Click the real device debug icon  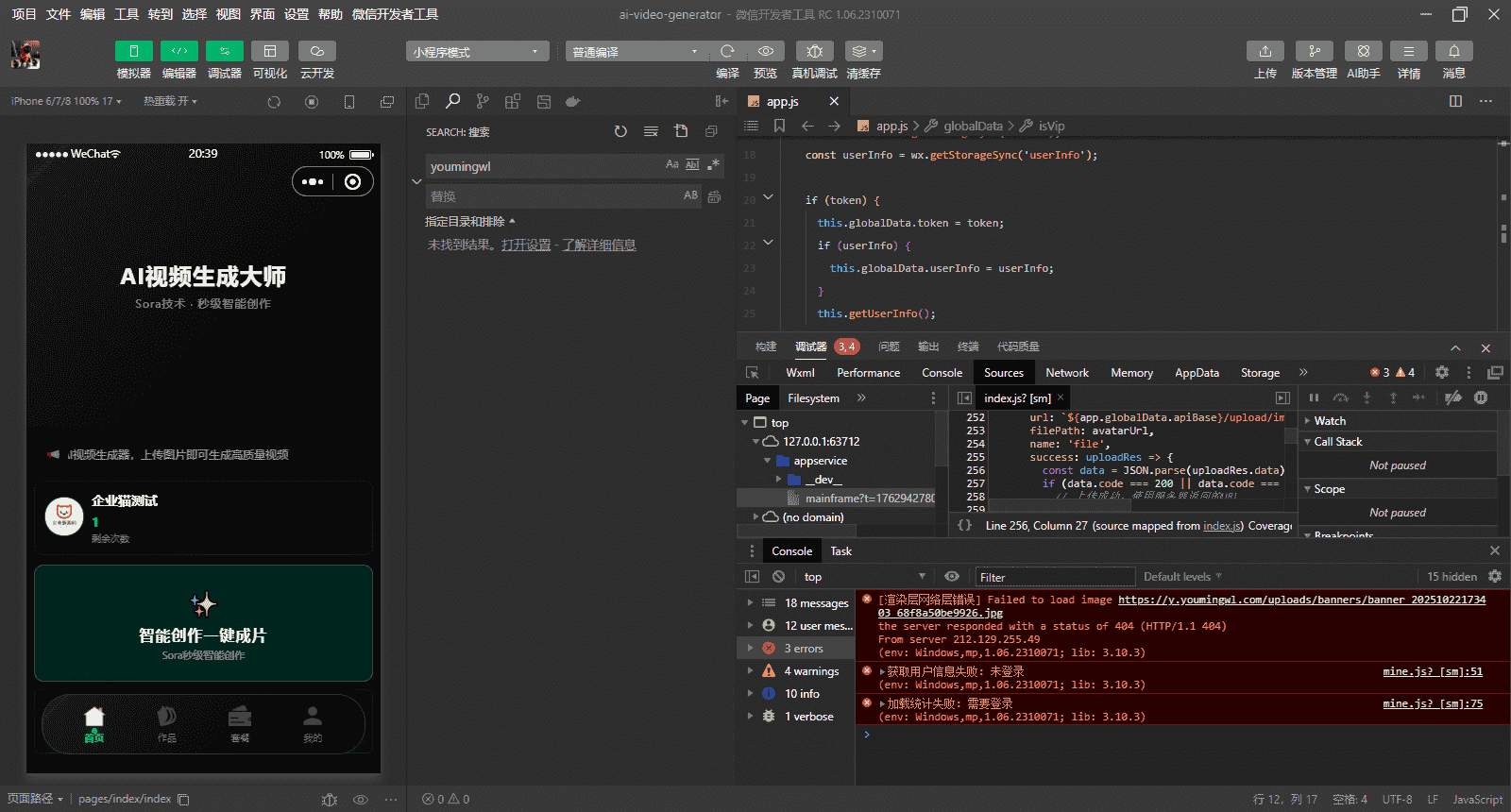point(814,51)
